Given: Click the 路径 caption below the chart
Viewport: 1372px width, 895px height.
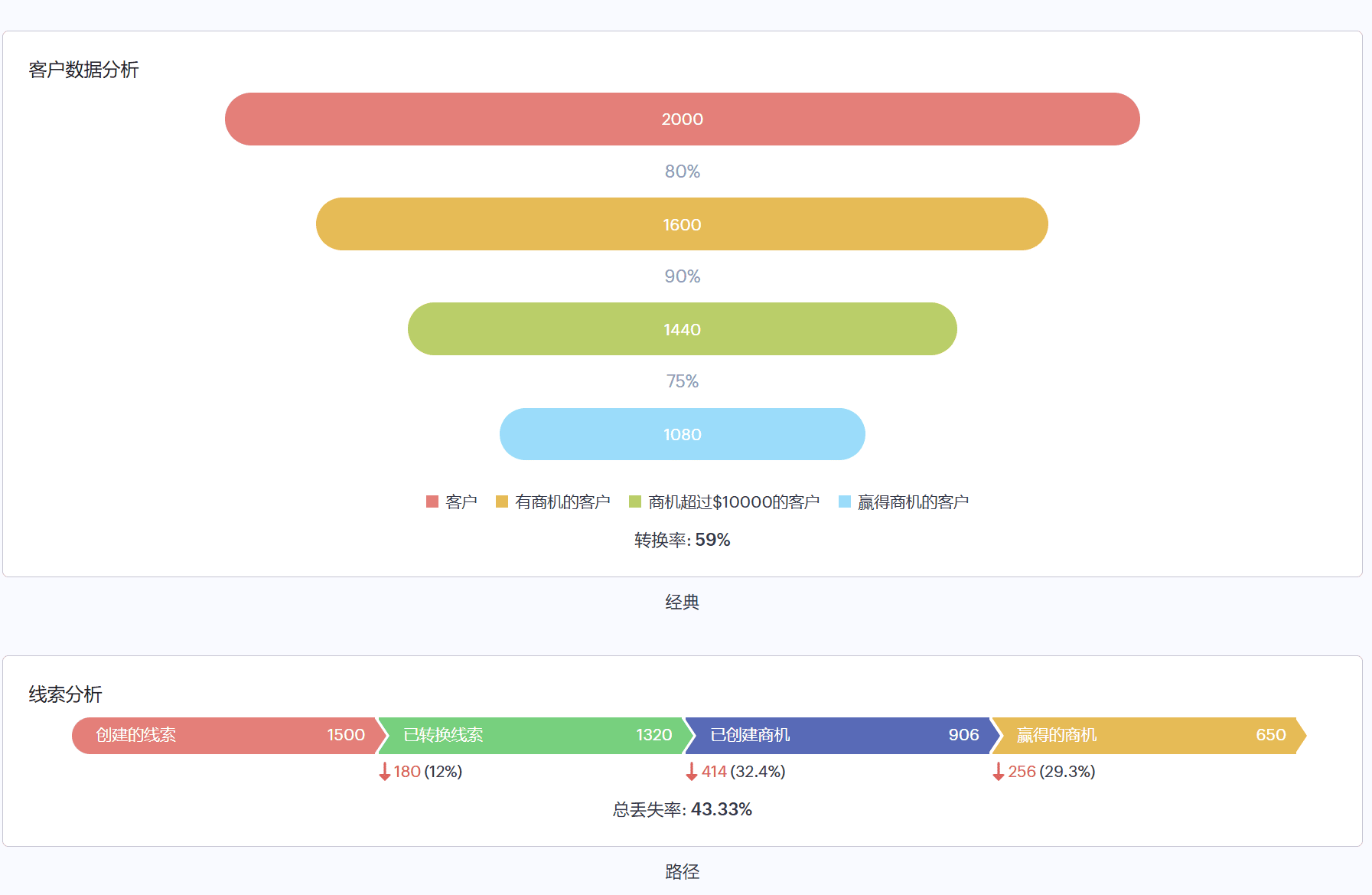Looking at the screenshot, I should 682,872.
